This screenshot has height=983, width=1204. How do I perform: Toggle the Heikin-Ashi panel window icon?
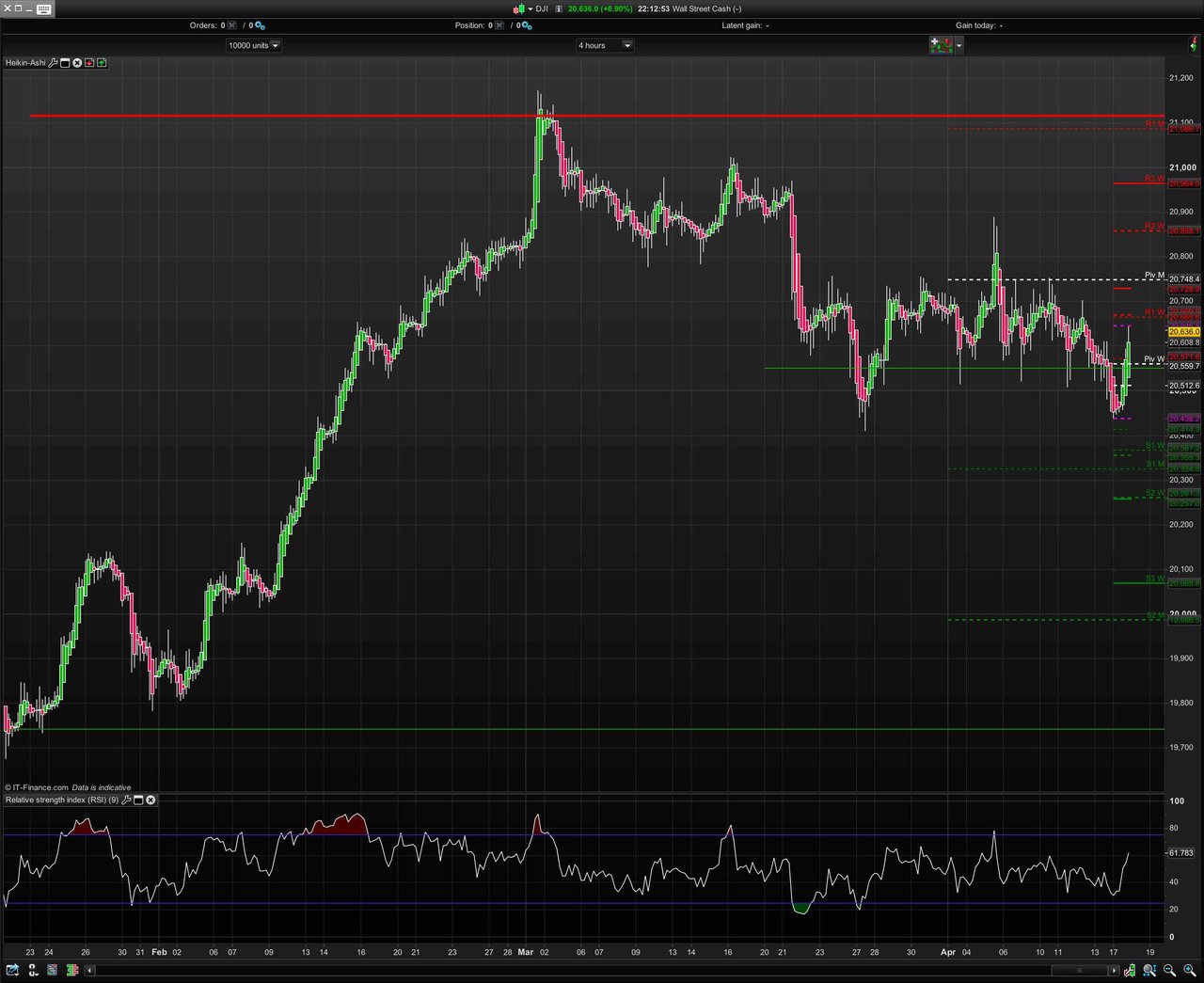tap(65, 63)
